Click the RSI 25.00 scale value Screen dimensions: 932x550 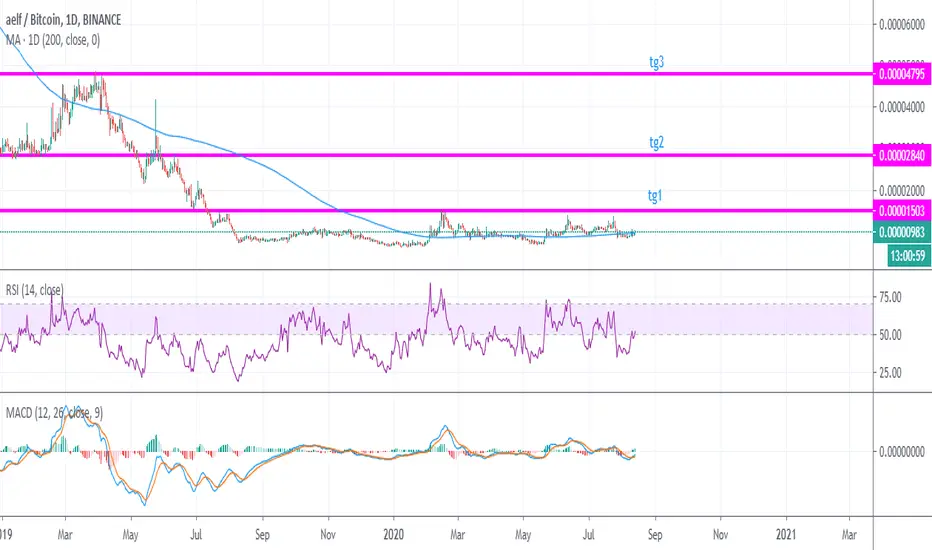(890, 373)
